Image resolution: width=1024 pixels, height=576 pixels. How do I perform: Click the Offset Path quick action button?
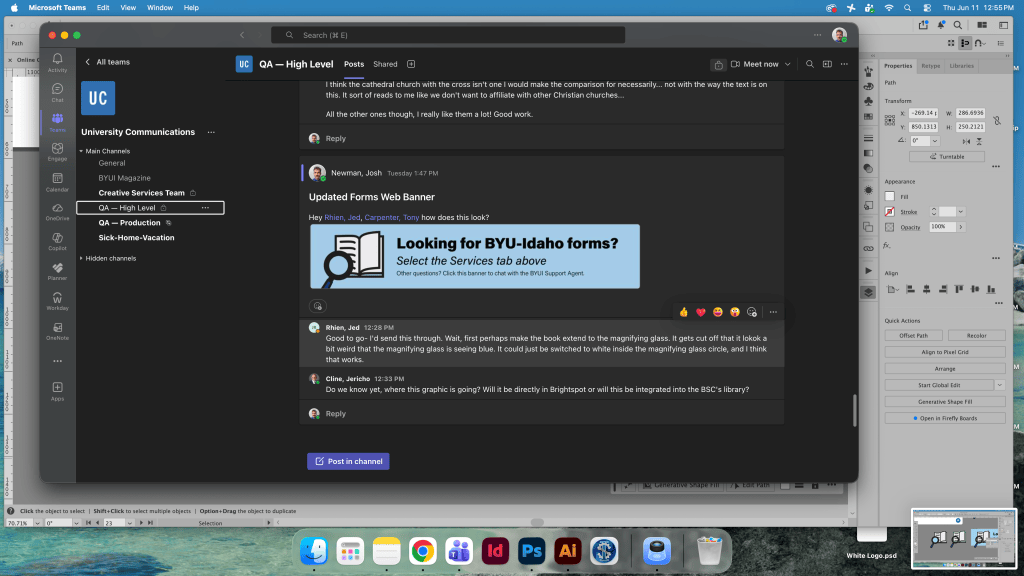[913, 336]
